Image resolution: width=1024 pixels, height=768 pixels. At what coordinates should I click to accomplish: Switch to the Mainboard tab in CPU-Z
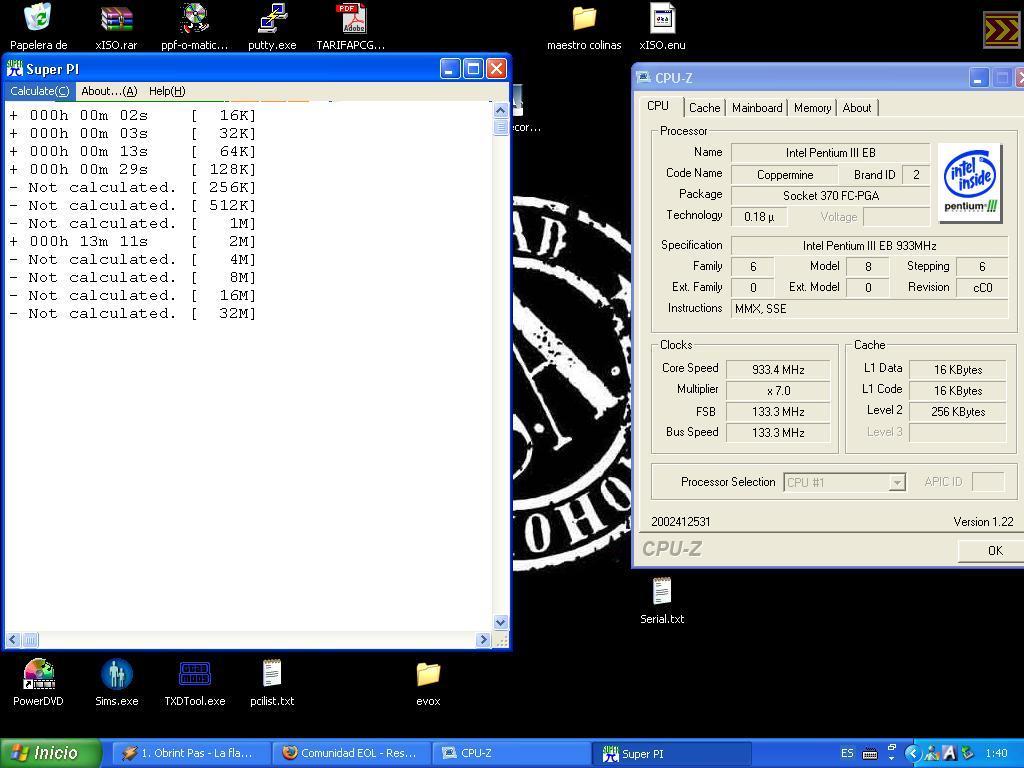click(x=757, y=108)
